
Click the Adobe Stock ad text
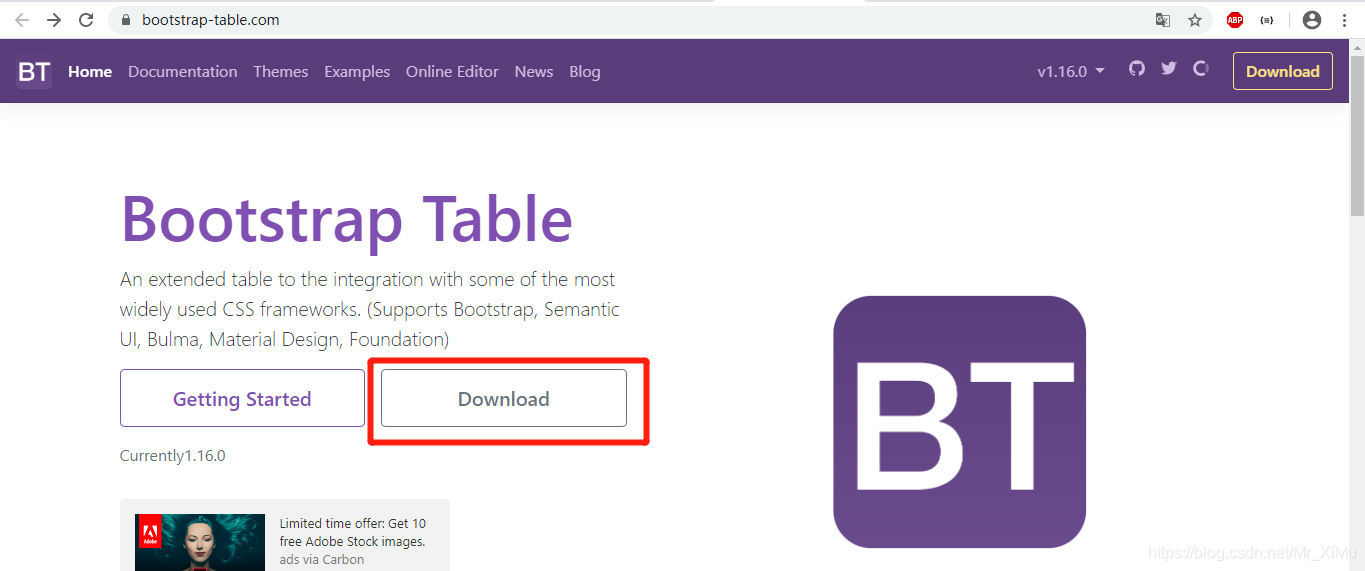[353, 532]
